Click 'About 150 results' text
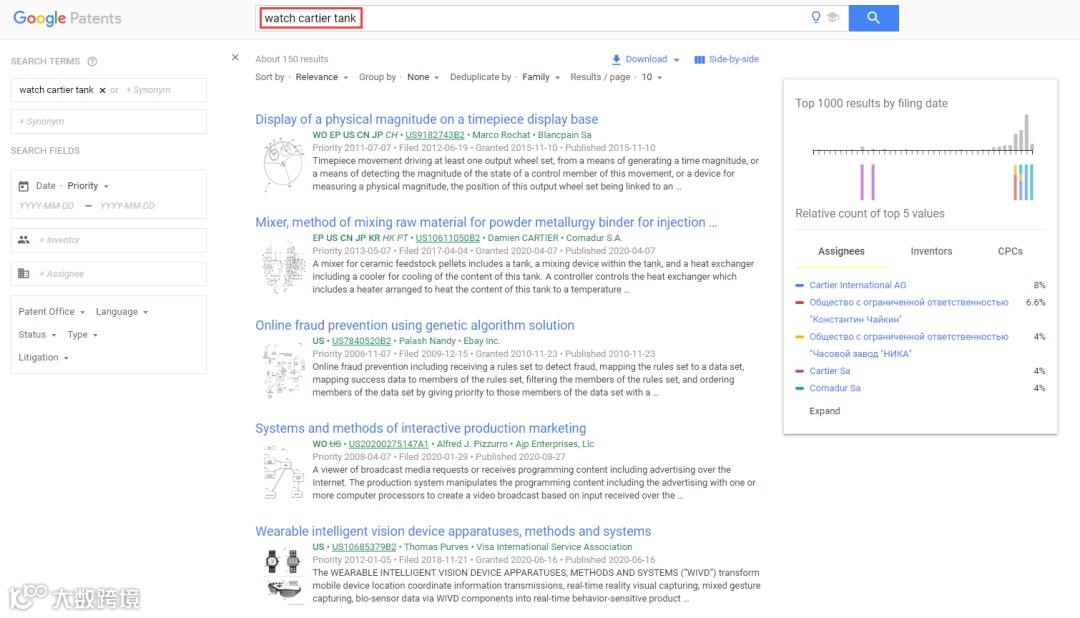 [291, 59]
